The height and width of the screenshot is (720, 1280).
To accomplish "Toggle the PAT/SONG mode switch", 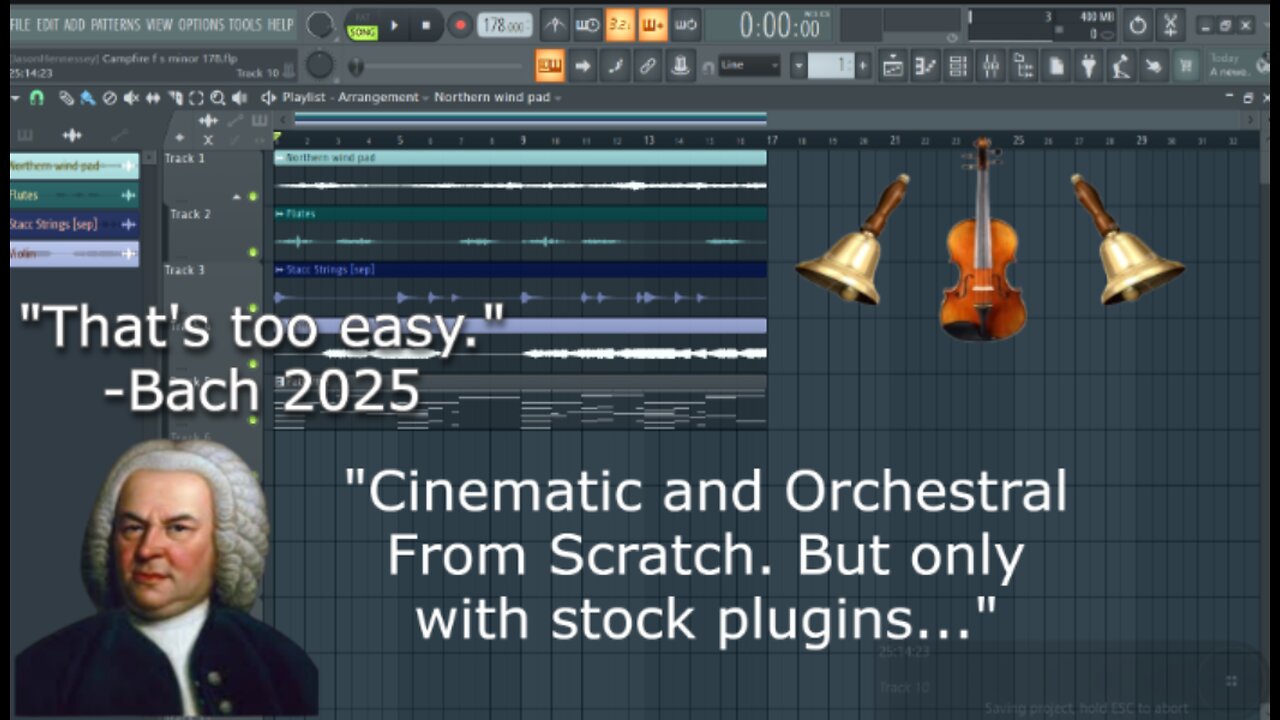I will point(361,26).
